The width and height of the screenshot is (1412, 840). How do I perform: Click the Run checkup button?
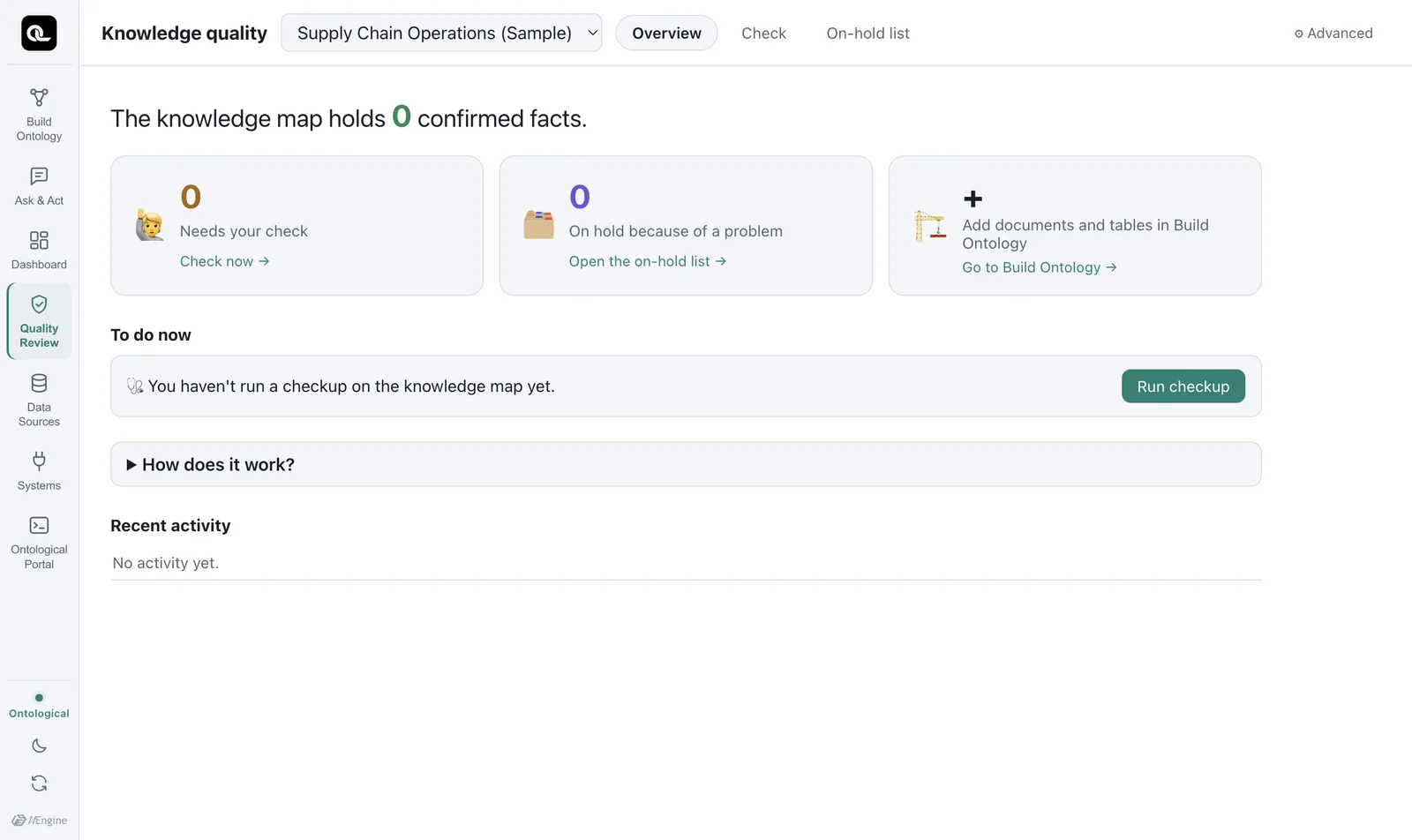coord(1183,386)
